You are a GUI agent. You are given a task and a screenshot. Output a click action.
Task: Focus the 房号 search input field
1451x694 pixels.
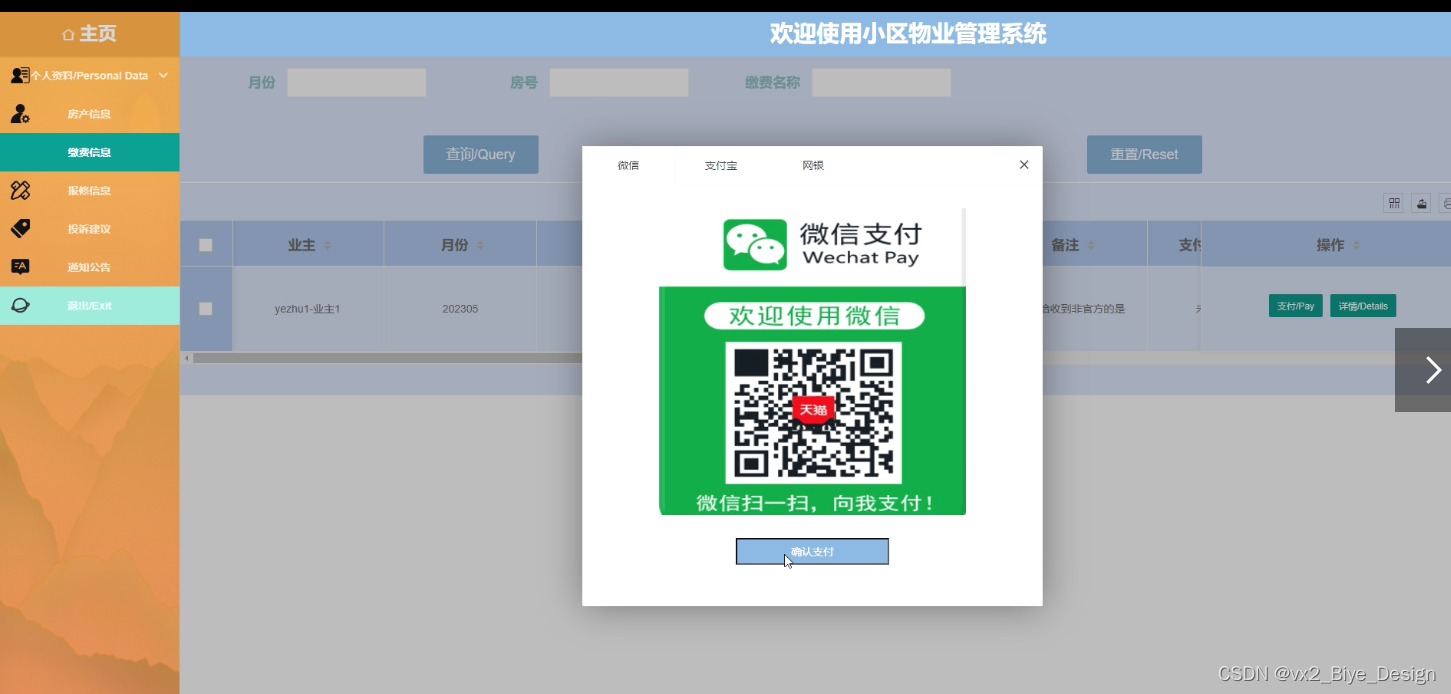coord(619,83)
